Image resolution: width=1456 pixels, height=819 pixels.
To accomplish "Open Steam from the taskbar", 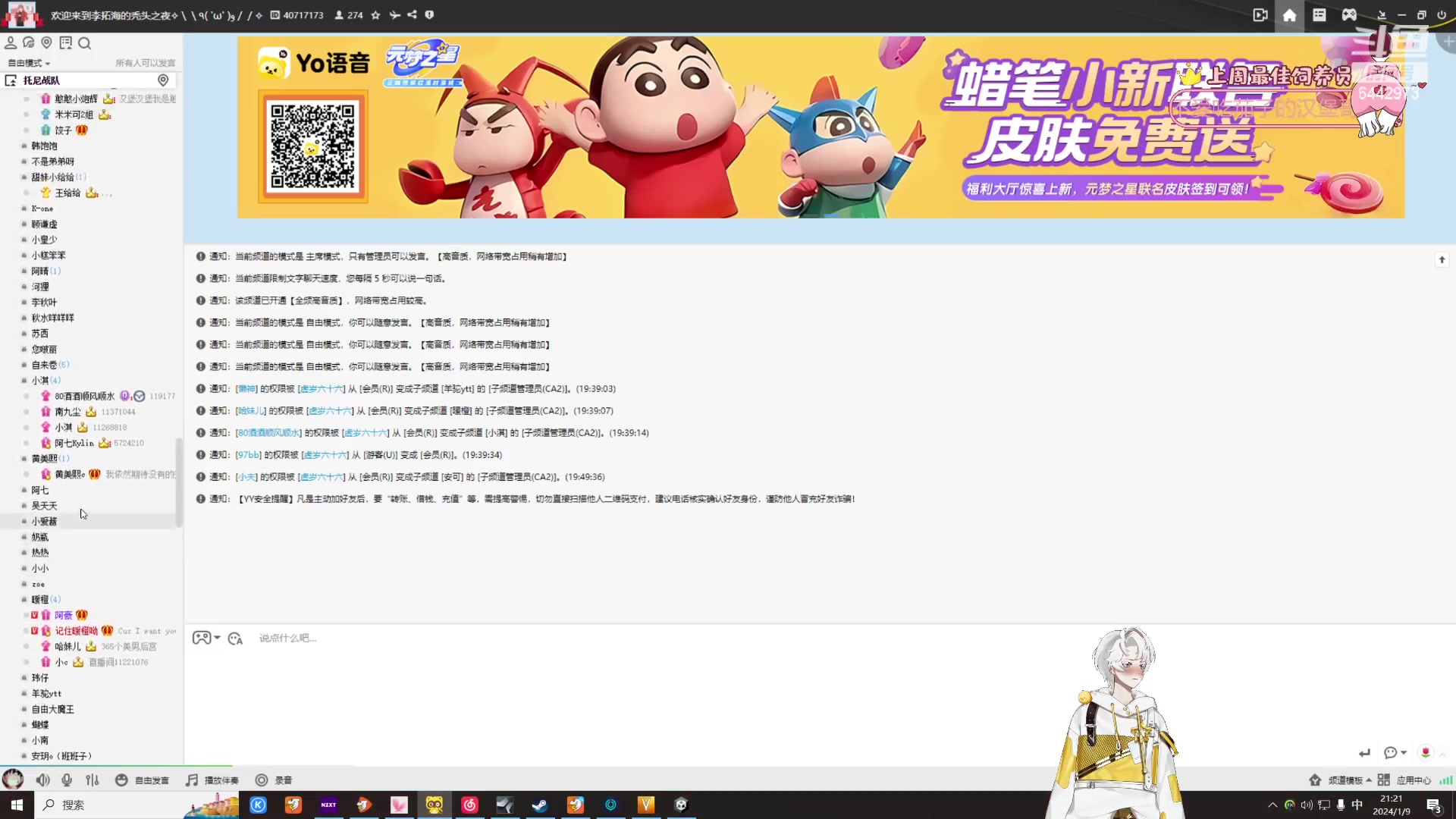I will [540, 805].
